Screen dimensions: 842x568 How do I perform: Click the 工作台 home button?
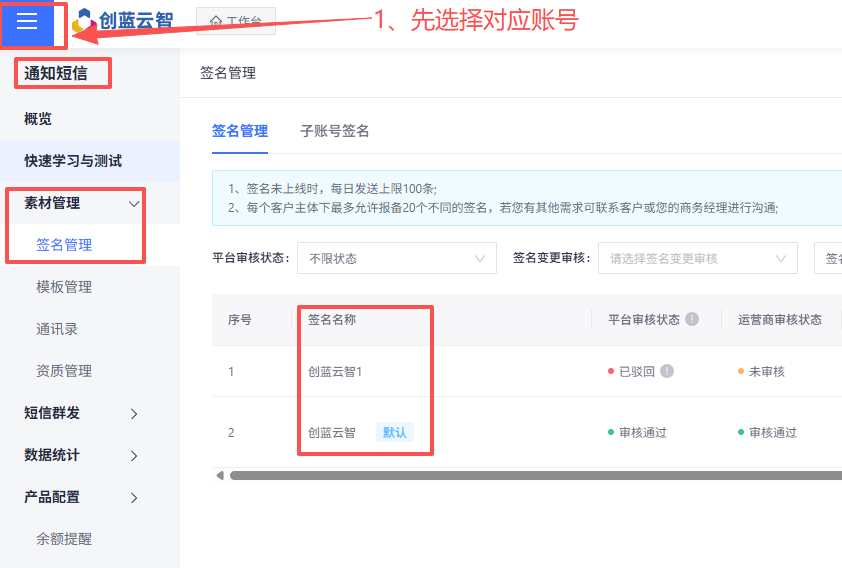point(236,21)
